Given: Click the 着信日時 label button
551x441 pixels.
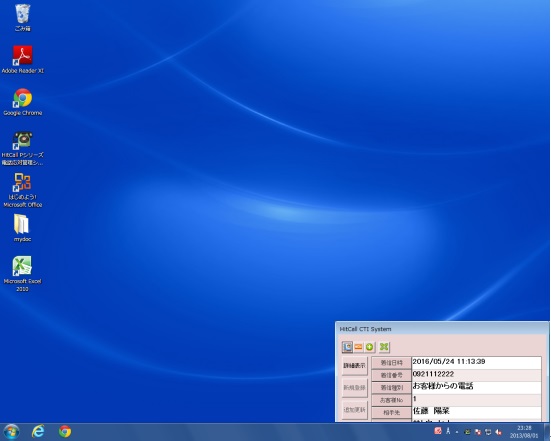Looking at the screenshot, I should [391, 363].
